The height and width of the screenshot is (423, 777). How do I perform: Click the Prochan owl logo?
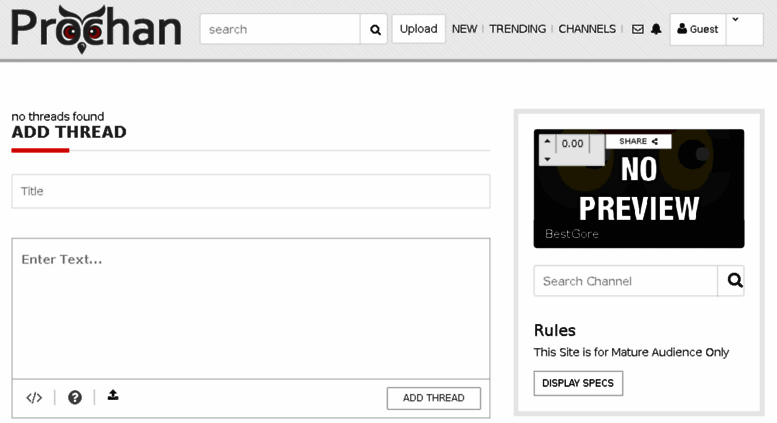(96, 29)
